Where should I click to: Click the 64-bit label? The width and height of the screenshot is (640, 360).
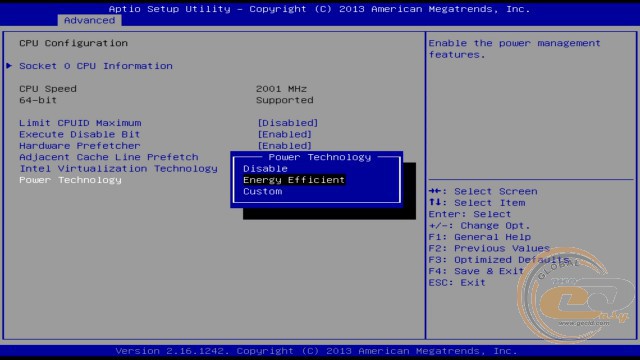pos(38,100)
